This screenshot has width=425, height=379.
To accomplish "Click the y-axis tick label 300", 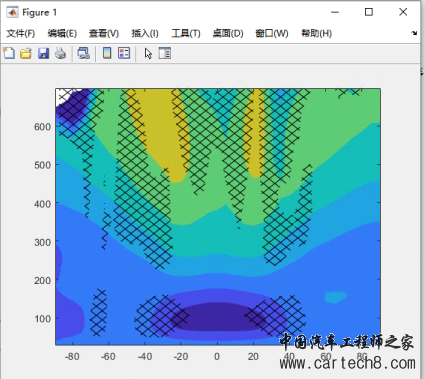I will (x=42, y=242).
